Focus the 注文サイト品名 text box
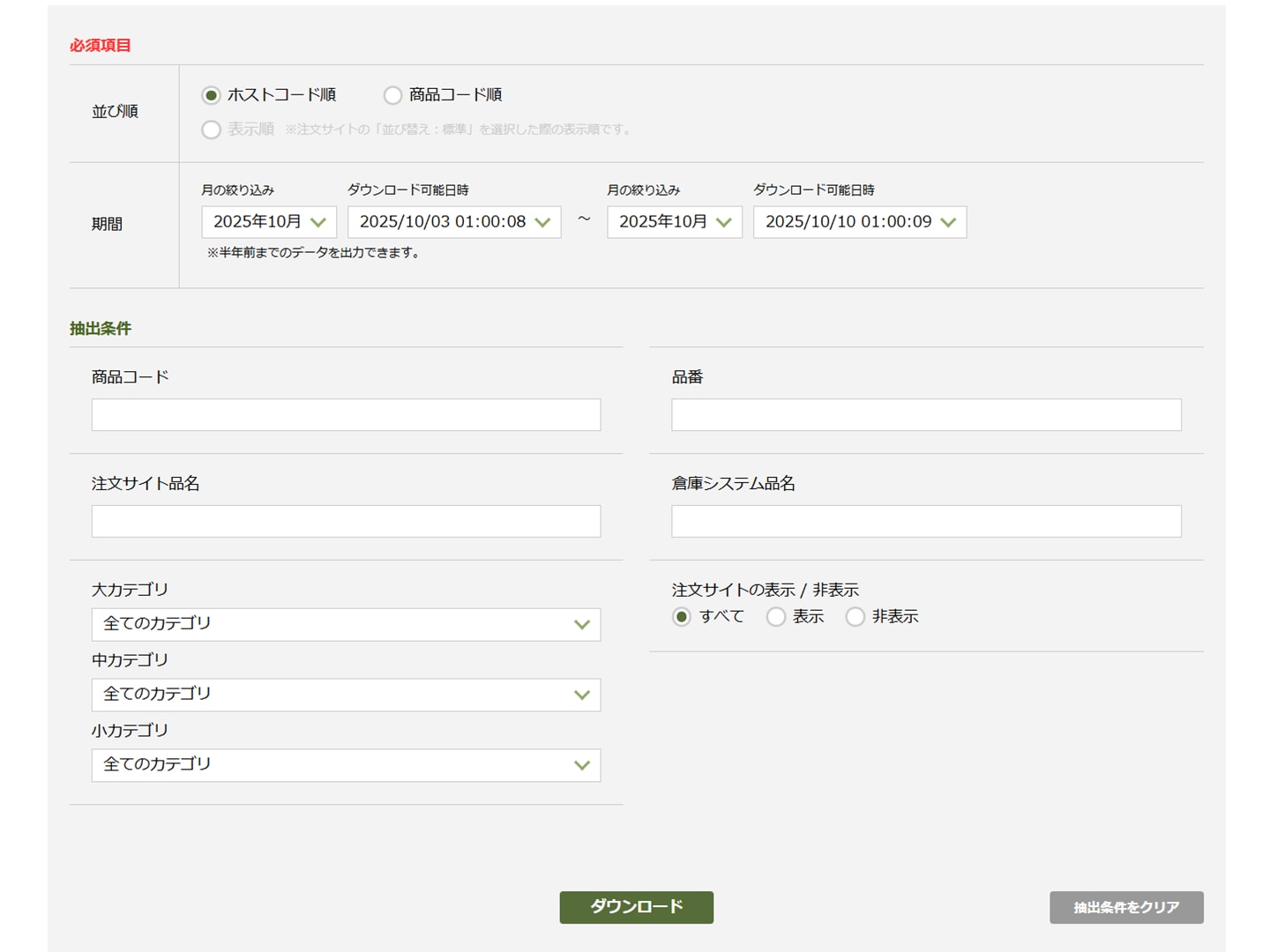The height and width of the screenshot is (952, 1270). tap(346, 522)
